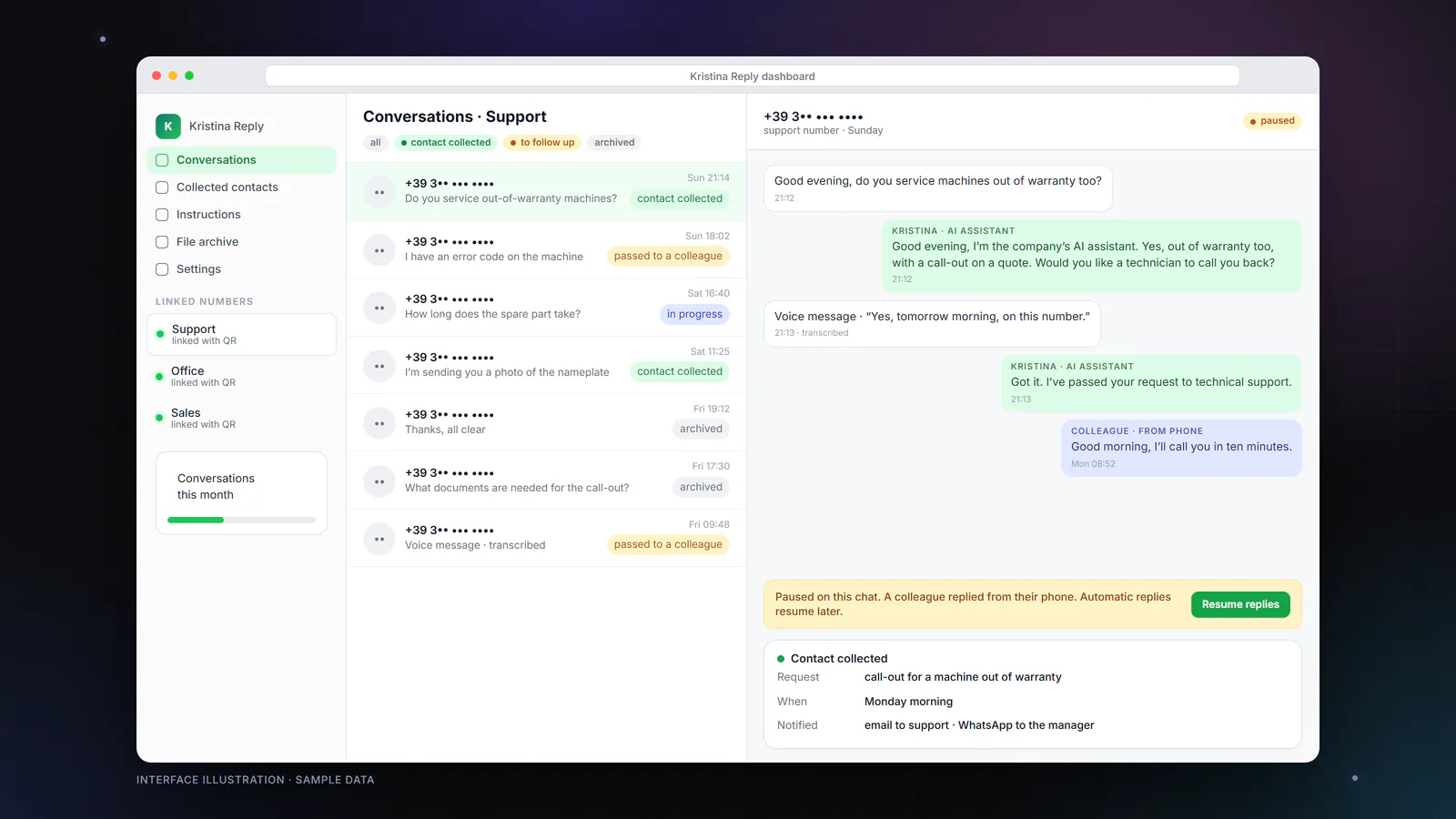Select the Sales linked number
Image resolution: width=1456 pixels, height=819 pixels.
coord(241,419)
